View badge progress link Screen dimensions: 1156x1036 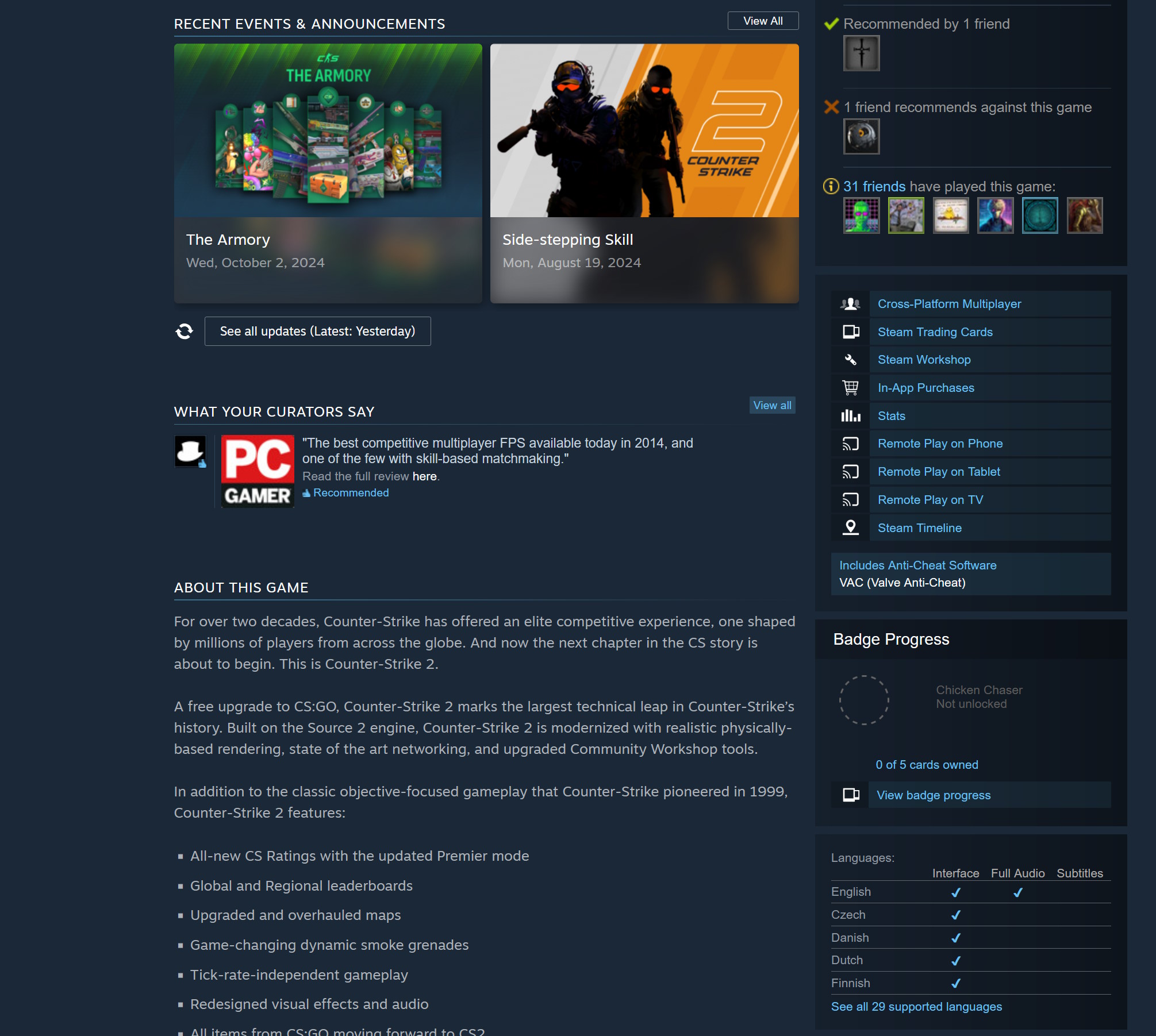click(x=934, y=796)
